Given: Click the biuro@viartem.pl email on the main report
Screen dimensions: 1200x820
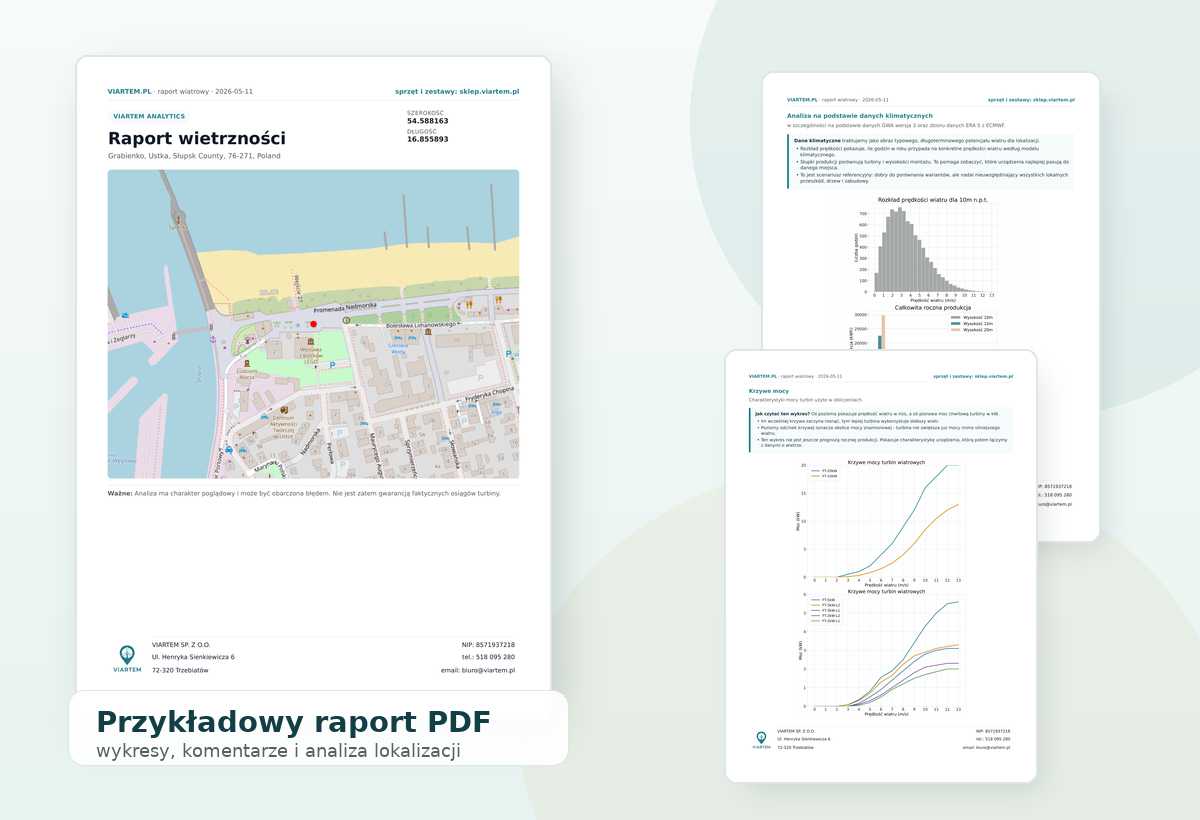Looking at the screenshot, I should [x=478, y=670].
